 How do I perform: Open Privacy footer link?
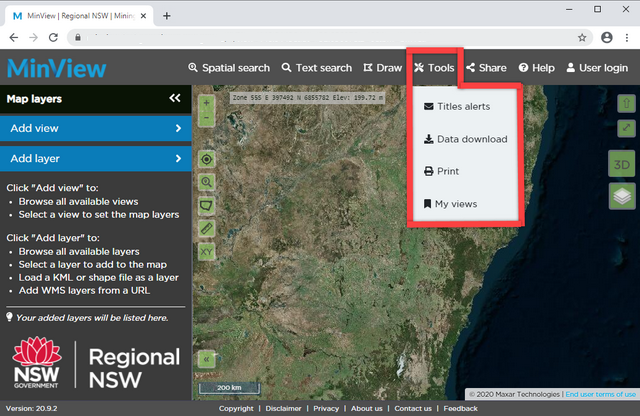(326, 408)
